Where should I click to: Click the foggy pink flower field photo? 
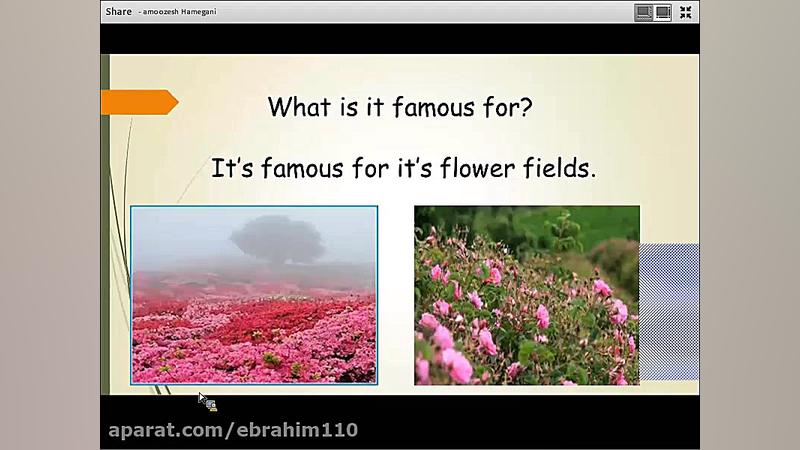pyautogui.click(x=254, y=295)
